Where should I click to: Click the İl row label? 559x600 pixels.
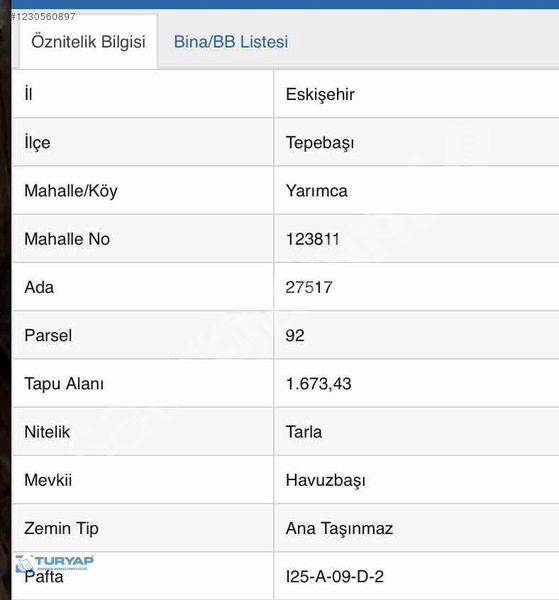(28, 94)
